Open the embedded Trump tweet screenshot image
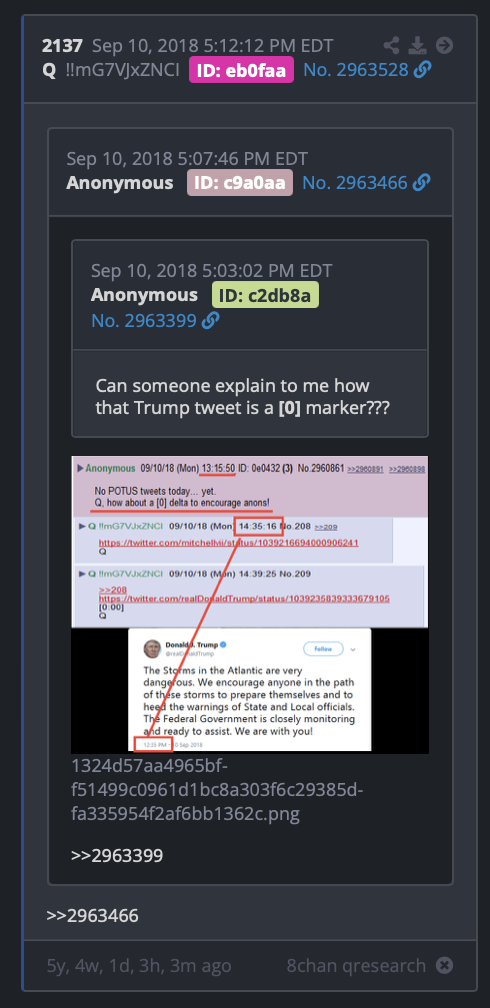490x1008 pixels. click(250, 604)
